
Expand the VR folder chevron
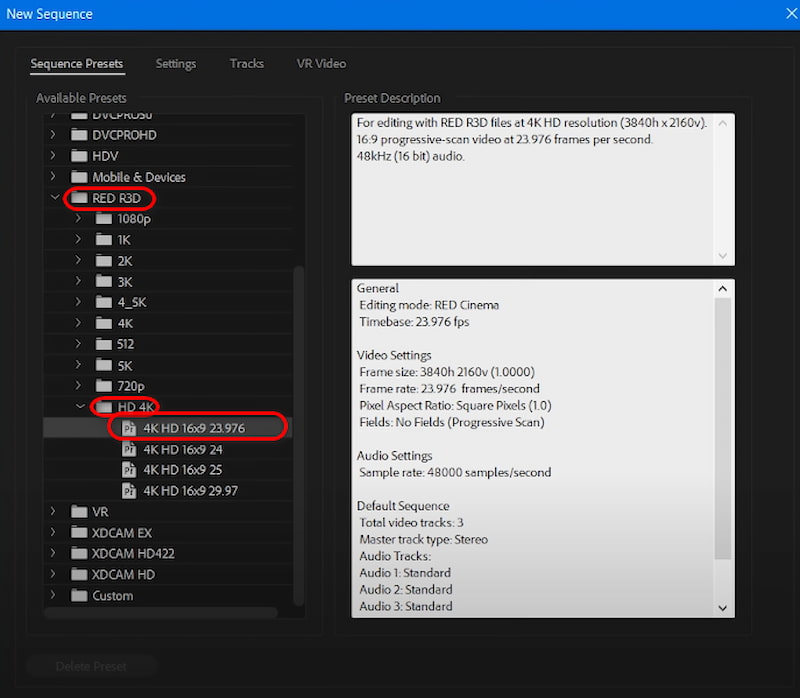53,511
